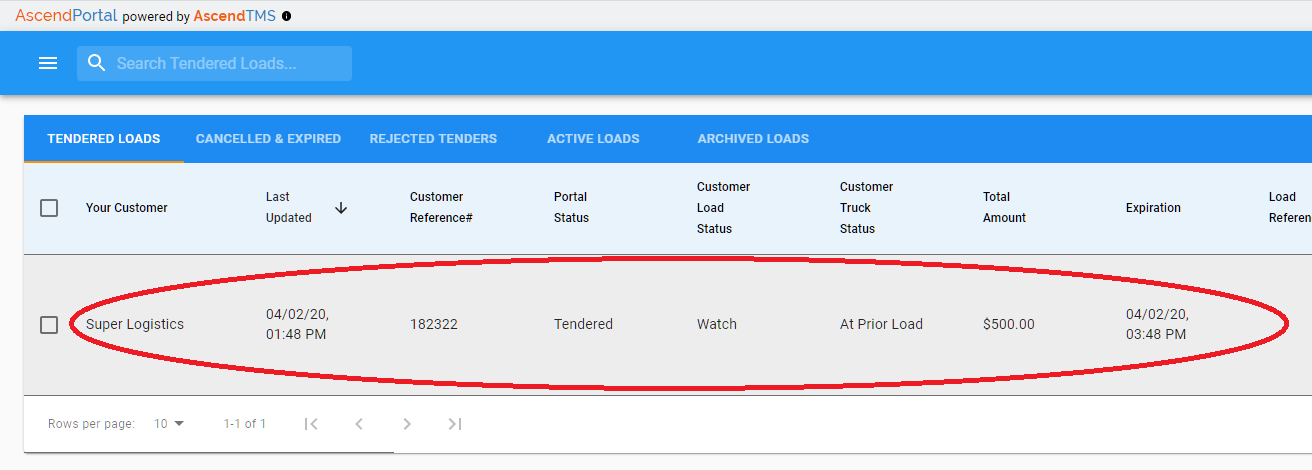The width and height of the screenshot is (1312, 470).
Task: Switch to Tendered Loads tab
Action: point(104,139)
